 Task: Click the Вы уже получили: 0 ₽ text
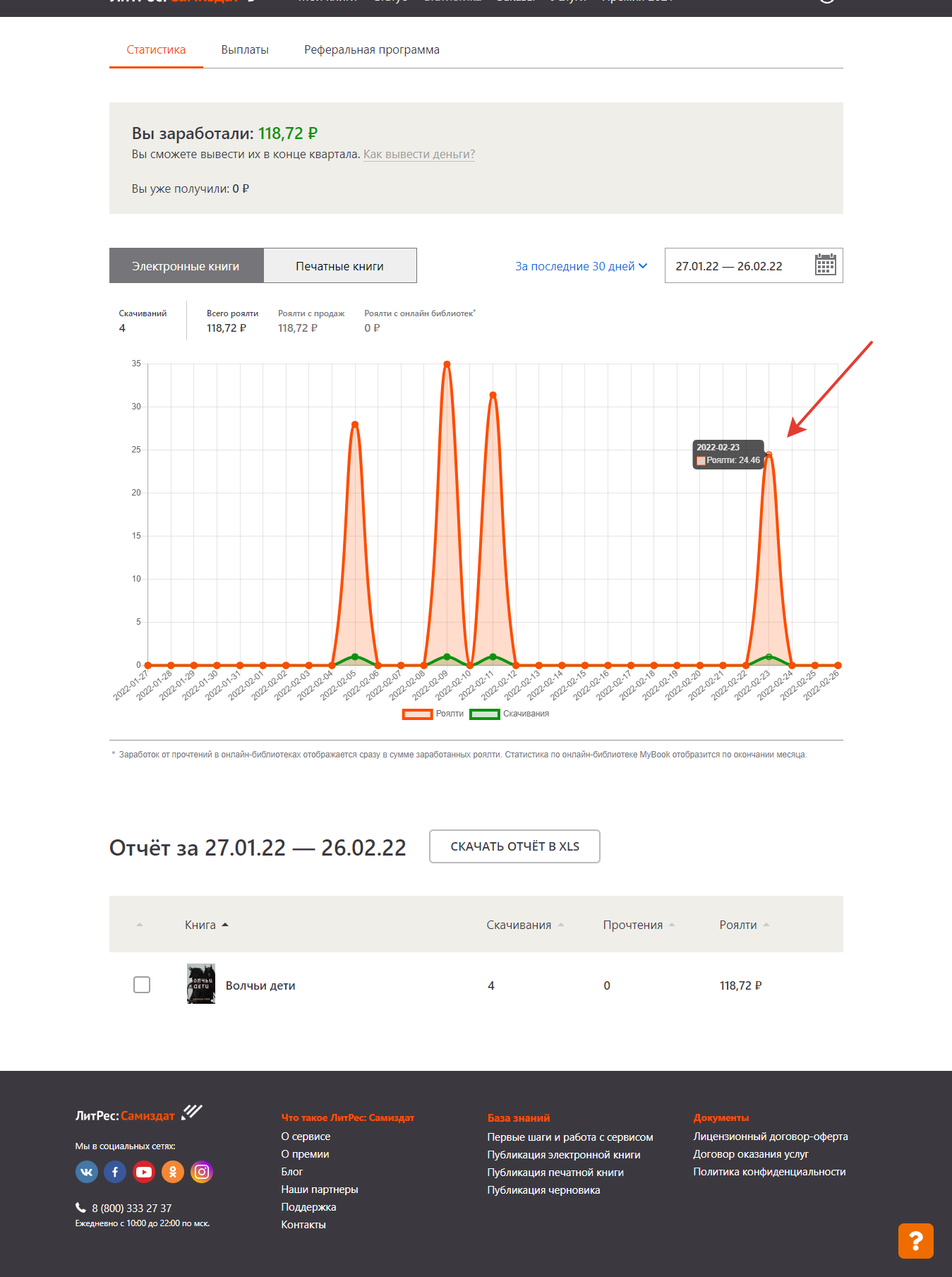pos(191,188)
